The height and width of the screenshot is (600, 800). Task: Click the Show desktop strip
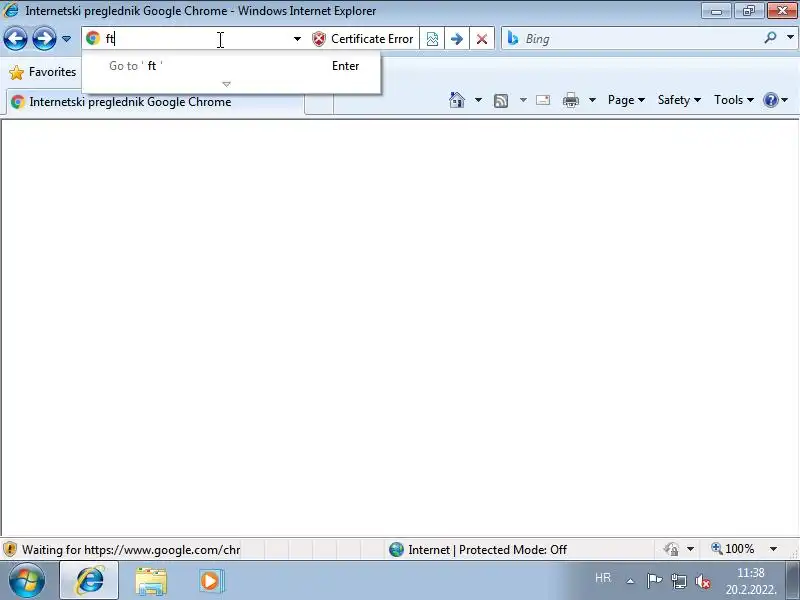coord(792,581)
